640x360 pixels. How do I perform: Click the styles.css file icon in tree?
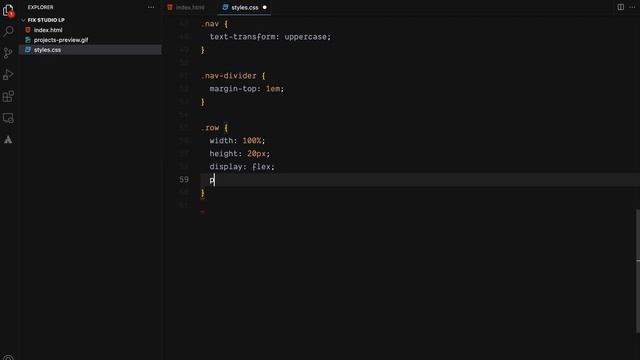click(28, 50)
